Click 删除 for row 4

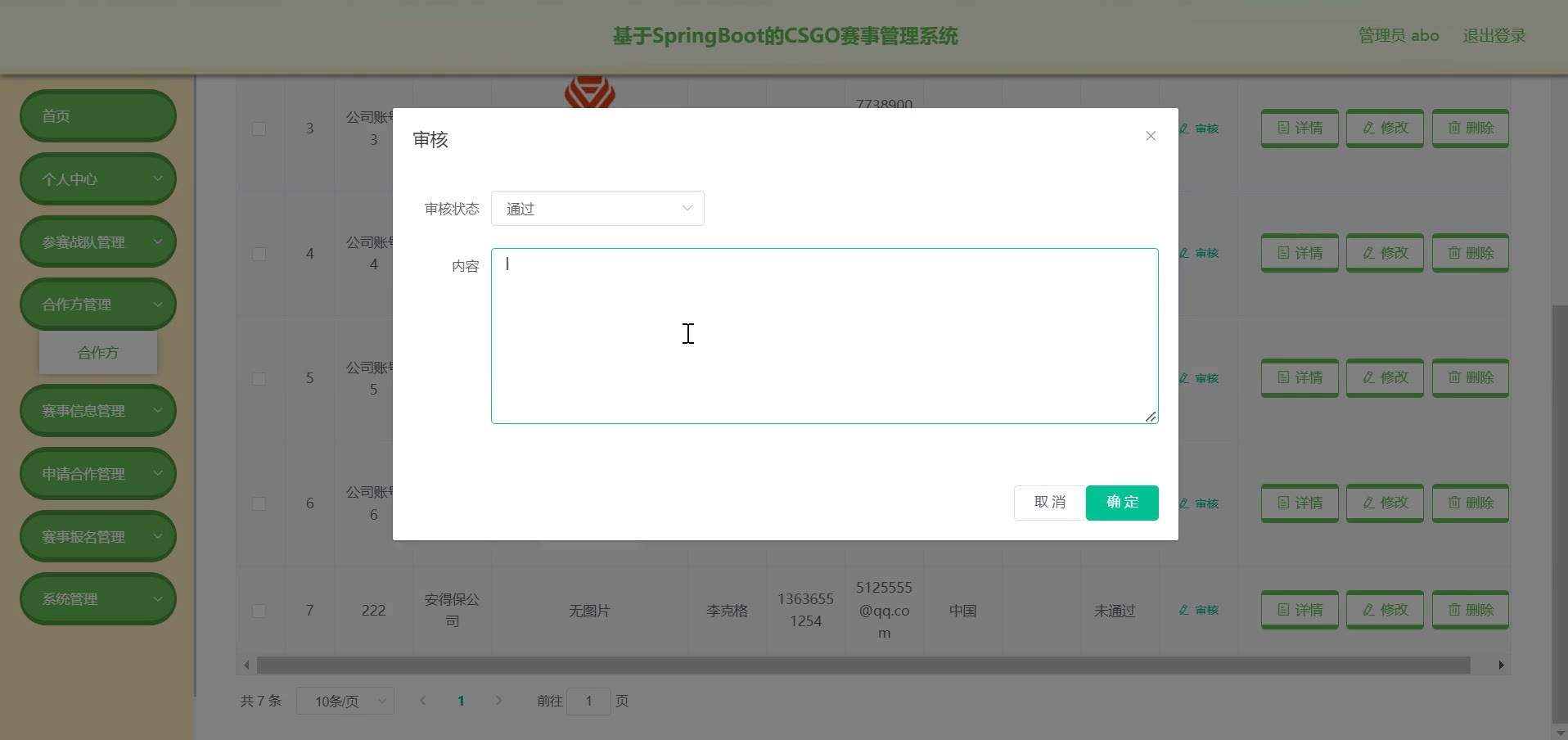[x=1471, y=254]
